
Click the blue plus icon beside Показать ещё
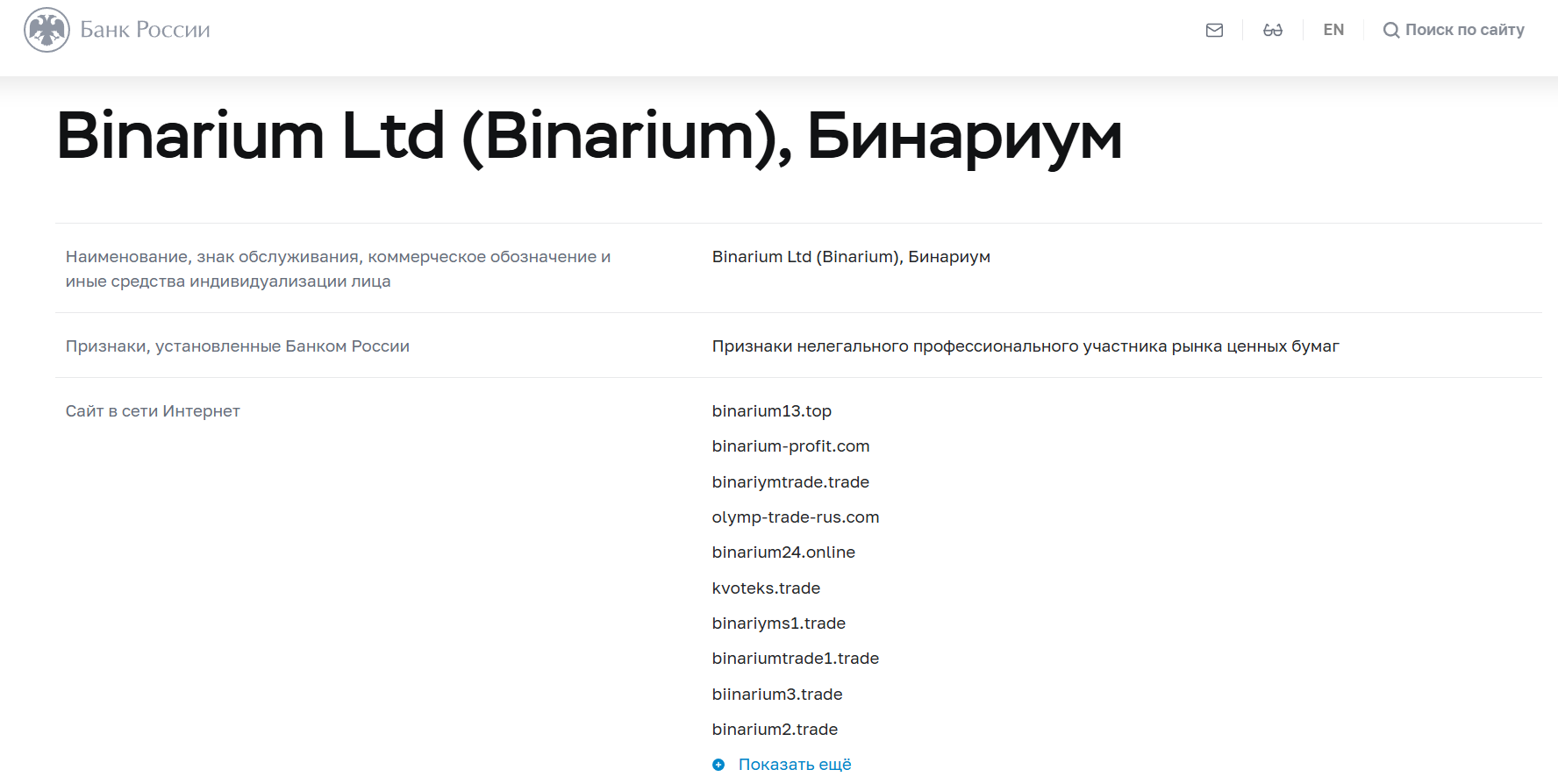(x=718, y=765)
